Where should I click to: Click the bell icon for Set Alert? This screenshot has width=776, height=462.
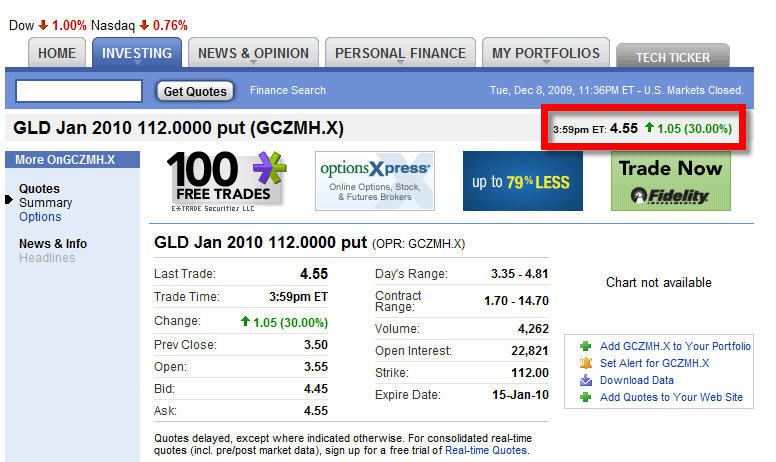tap(585, 363)
